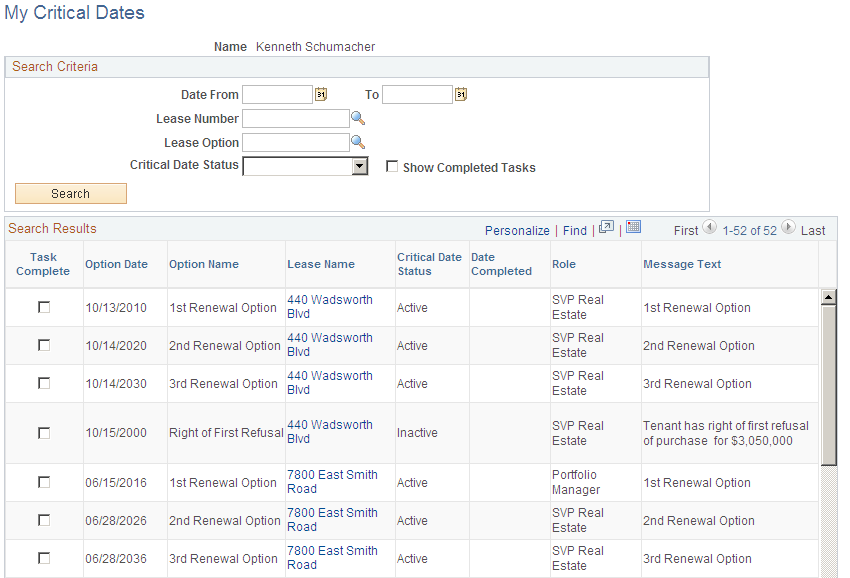Check Task Complete for 10/13/2010 row
This screenshot has width=850, height=578.
coord(44,307)
